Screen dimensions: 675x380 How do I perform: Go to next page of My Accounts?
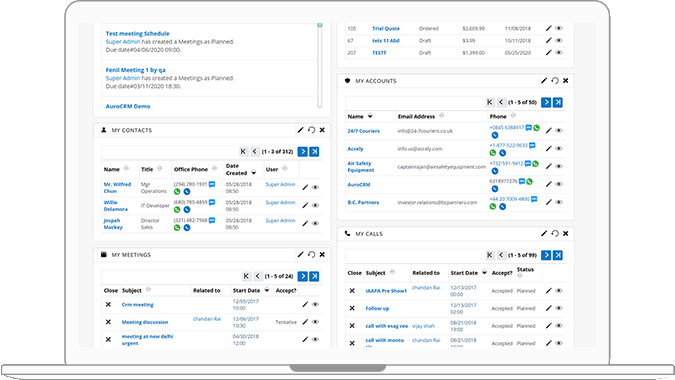click(x=546, y=102)
